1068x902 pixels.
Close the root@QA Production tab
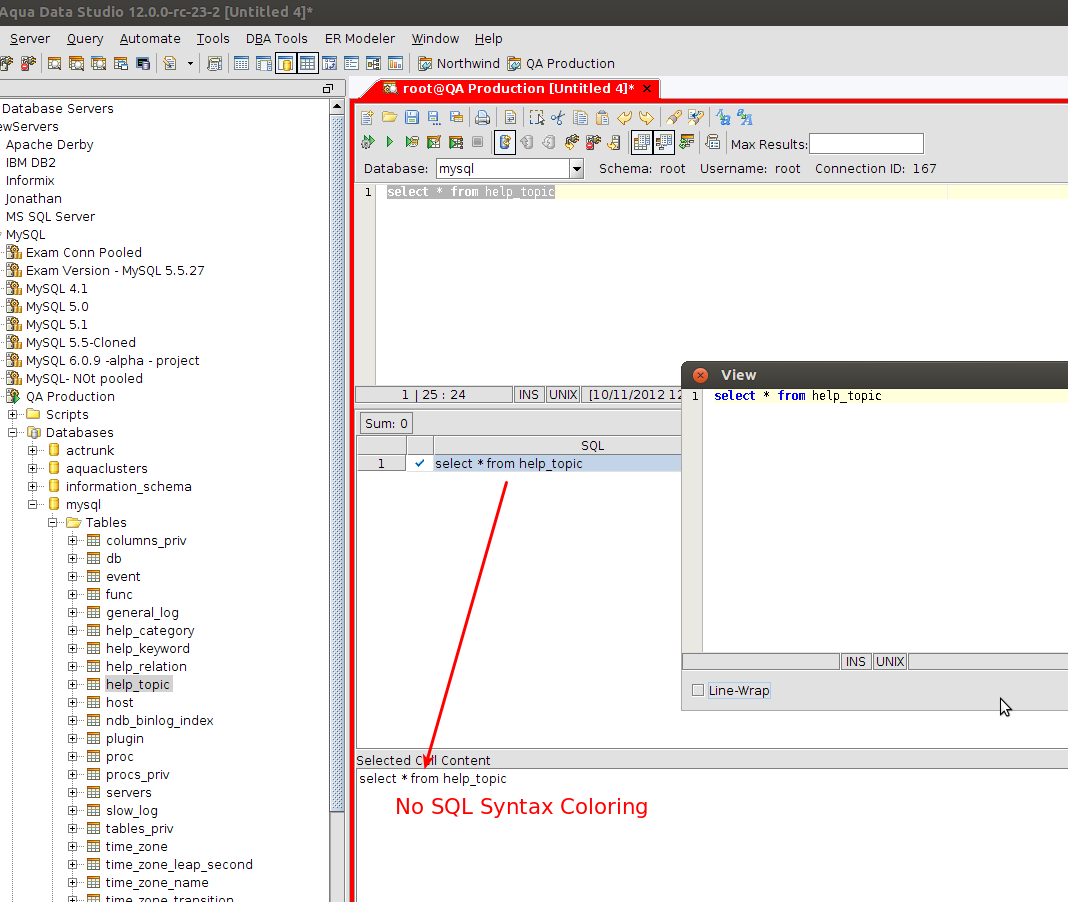647,89
